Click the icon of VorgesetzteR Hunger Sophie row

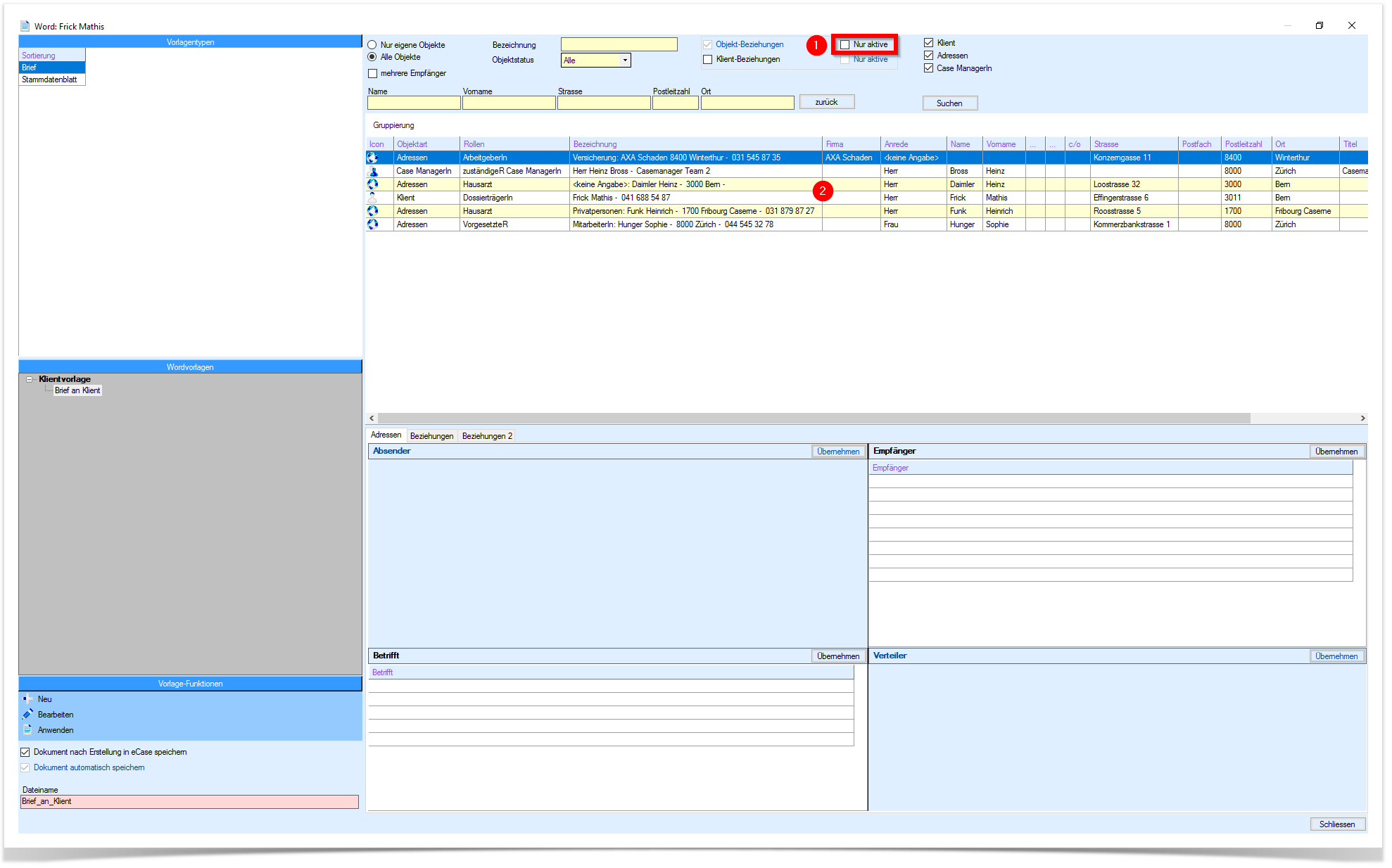click(372, 224)
